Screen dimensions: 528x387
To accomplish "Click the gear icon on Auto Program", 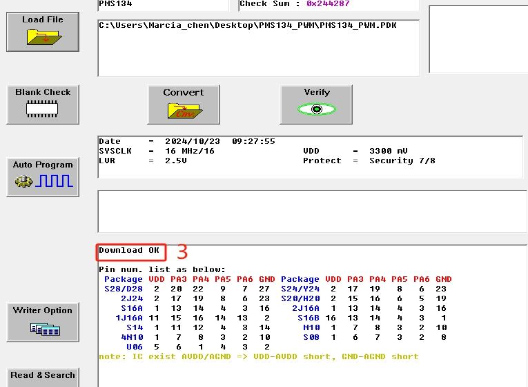I will (x=24, y=182).
